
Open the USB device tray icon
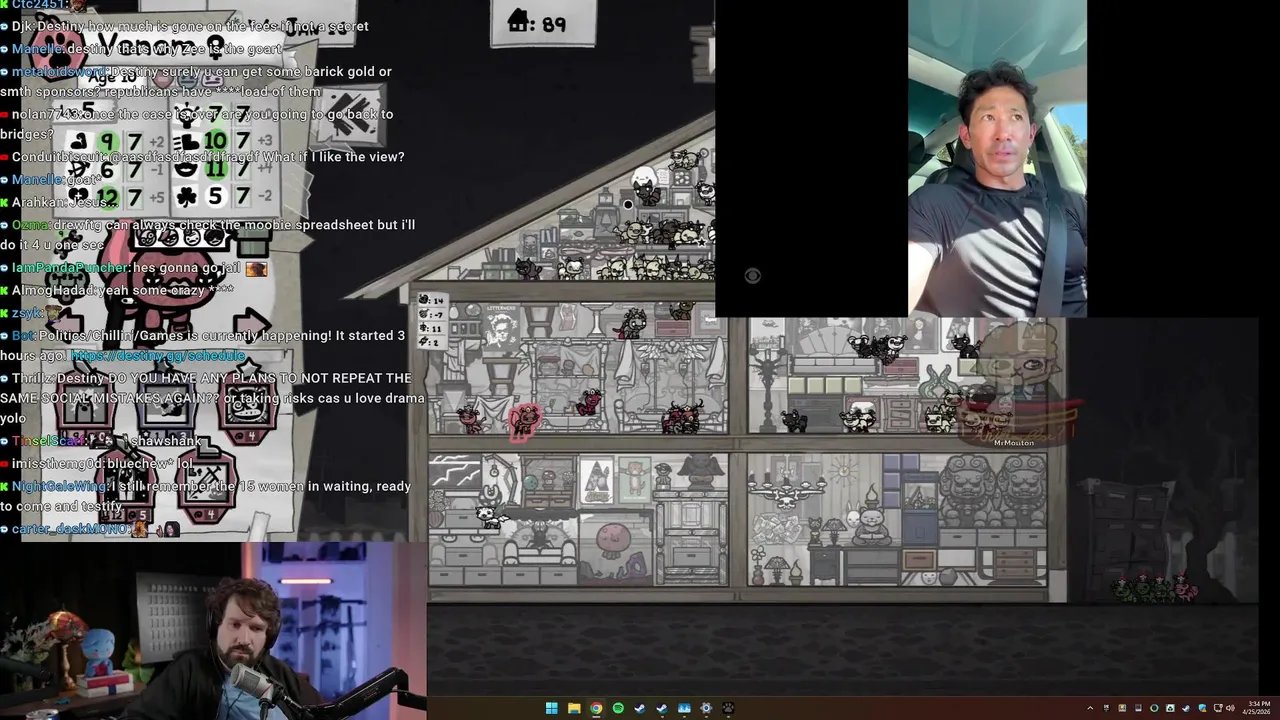[x=1106, y=708]
